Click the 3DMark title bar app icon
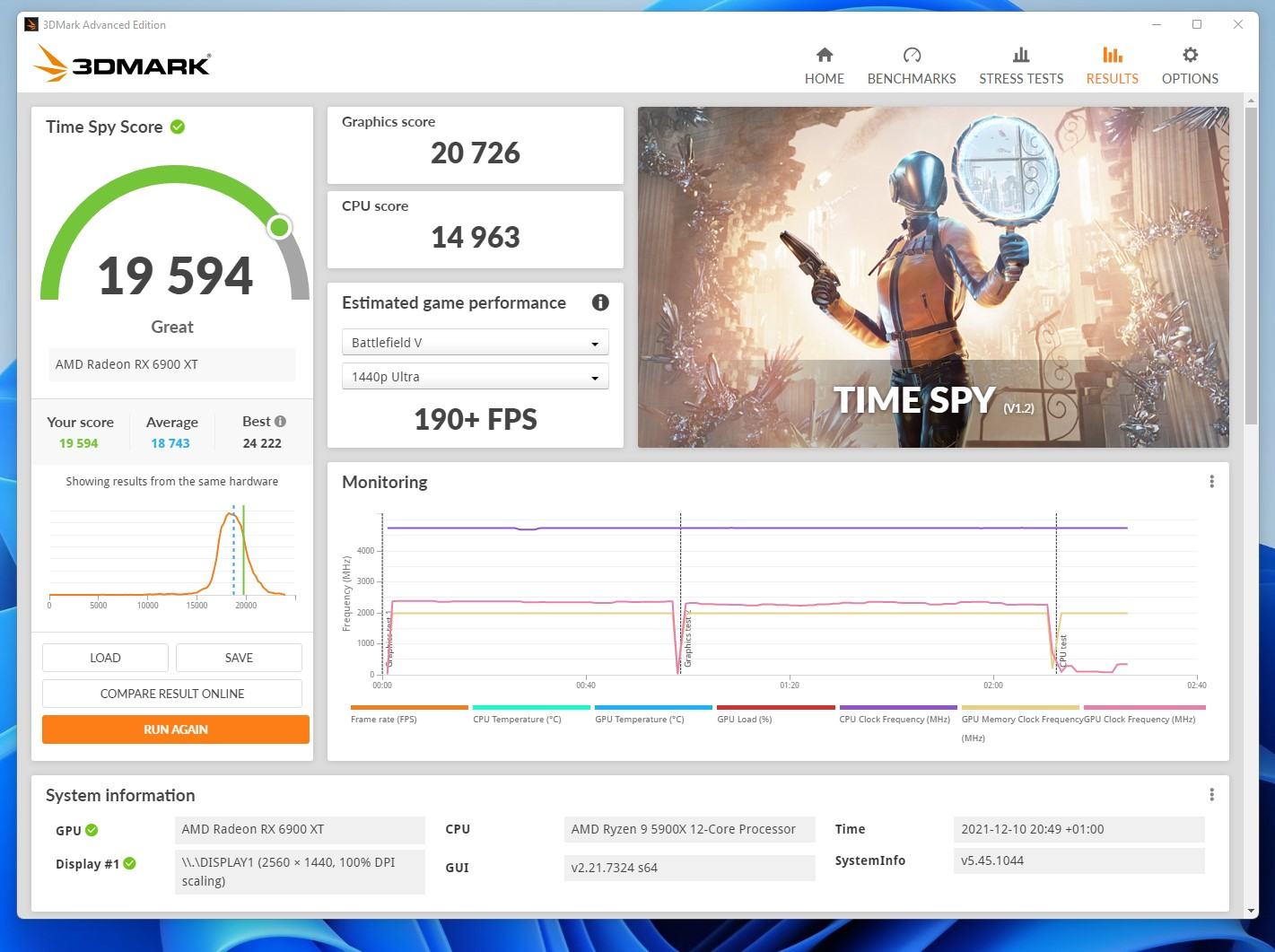Screen dimensions: 1275x952 31,24
